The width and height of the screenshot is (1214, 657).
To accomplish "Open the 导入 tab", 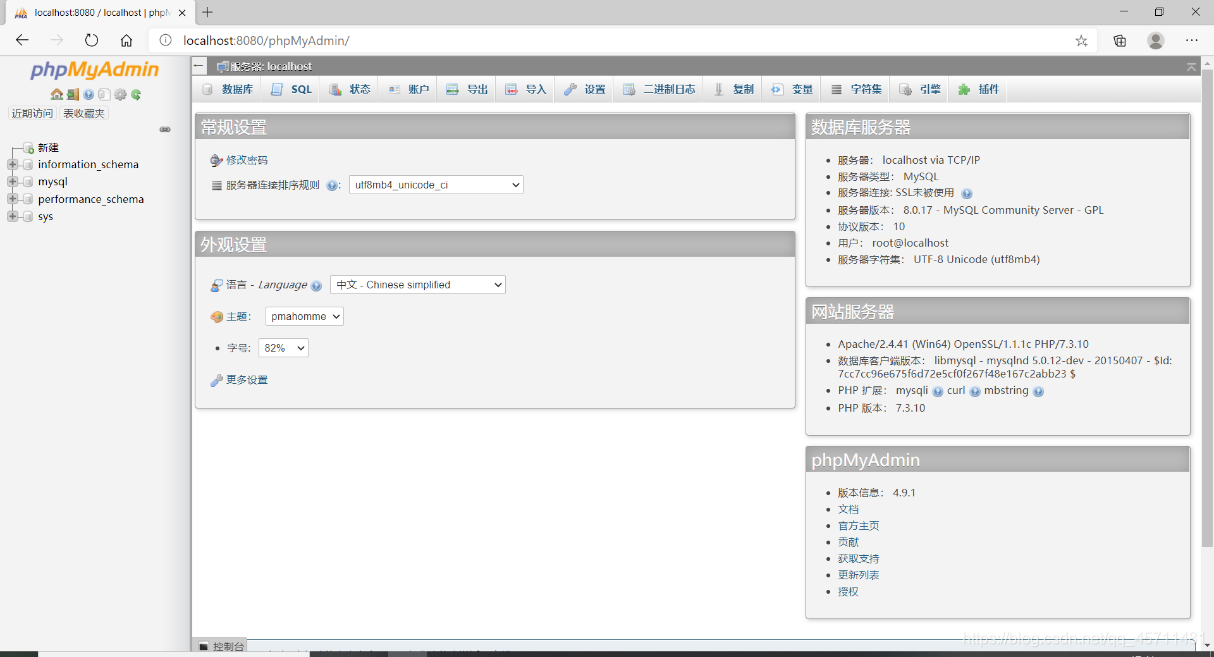I will point(526,89).
